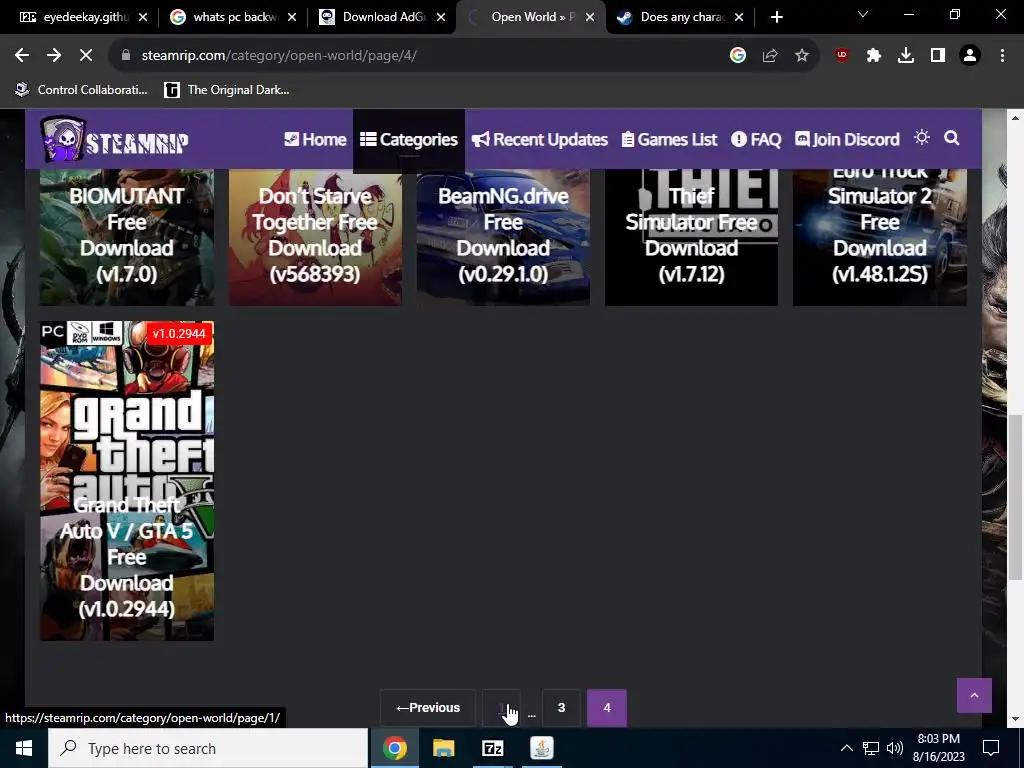Open the FAQ page
Viewport: 1024px width, 768px height.
coord(756,139)
